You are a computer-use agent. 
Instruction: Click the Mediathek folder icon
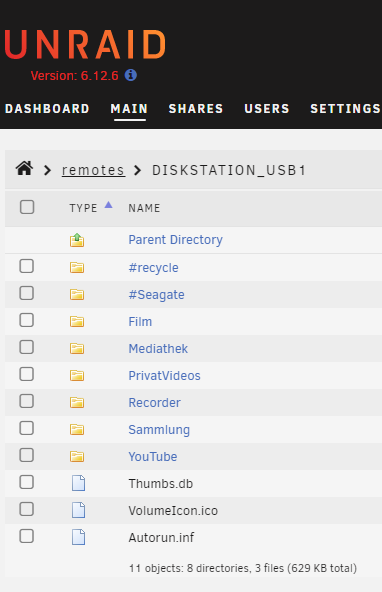pos(77,348)
